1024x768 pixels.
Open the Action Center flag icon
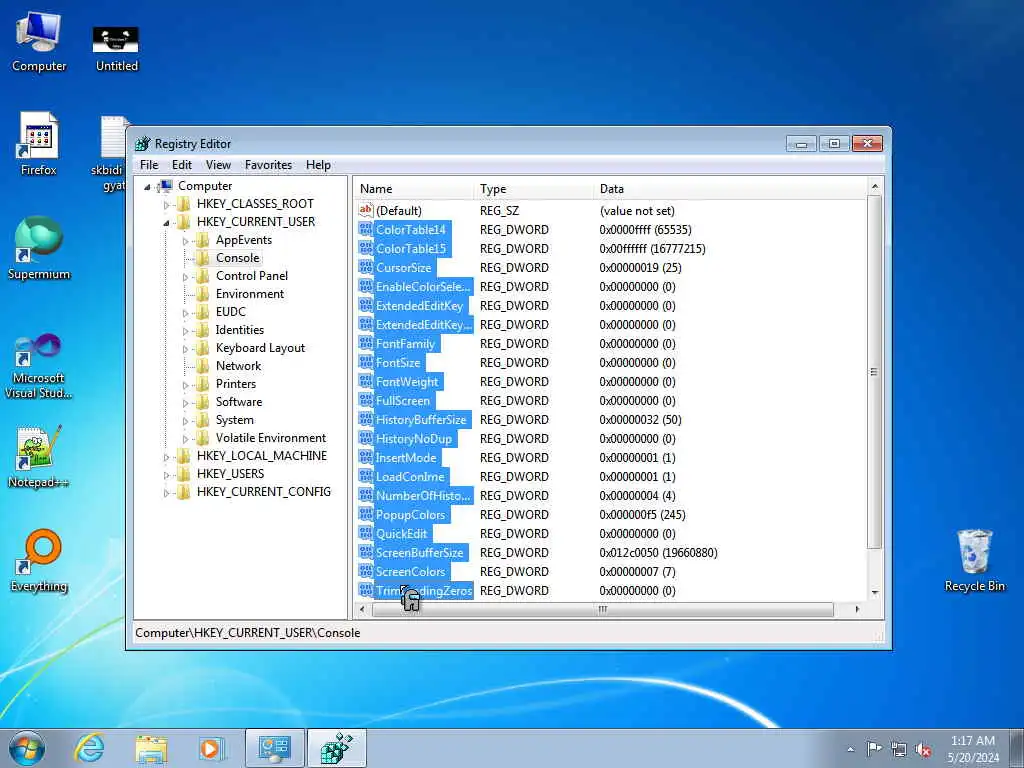874,749
